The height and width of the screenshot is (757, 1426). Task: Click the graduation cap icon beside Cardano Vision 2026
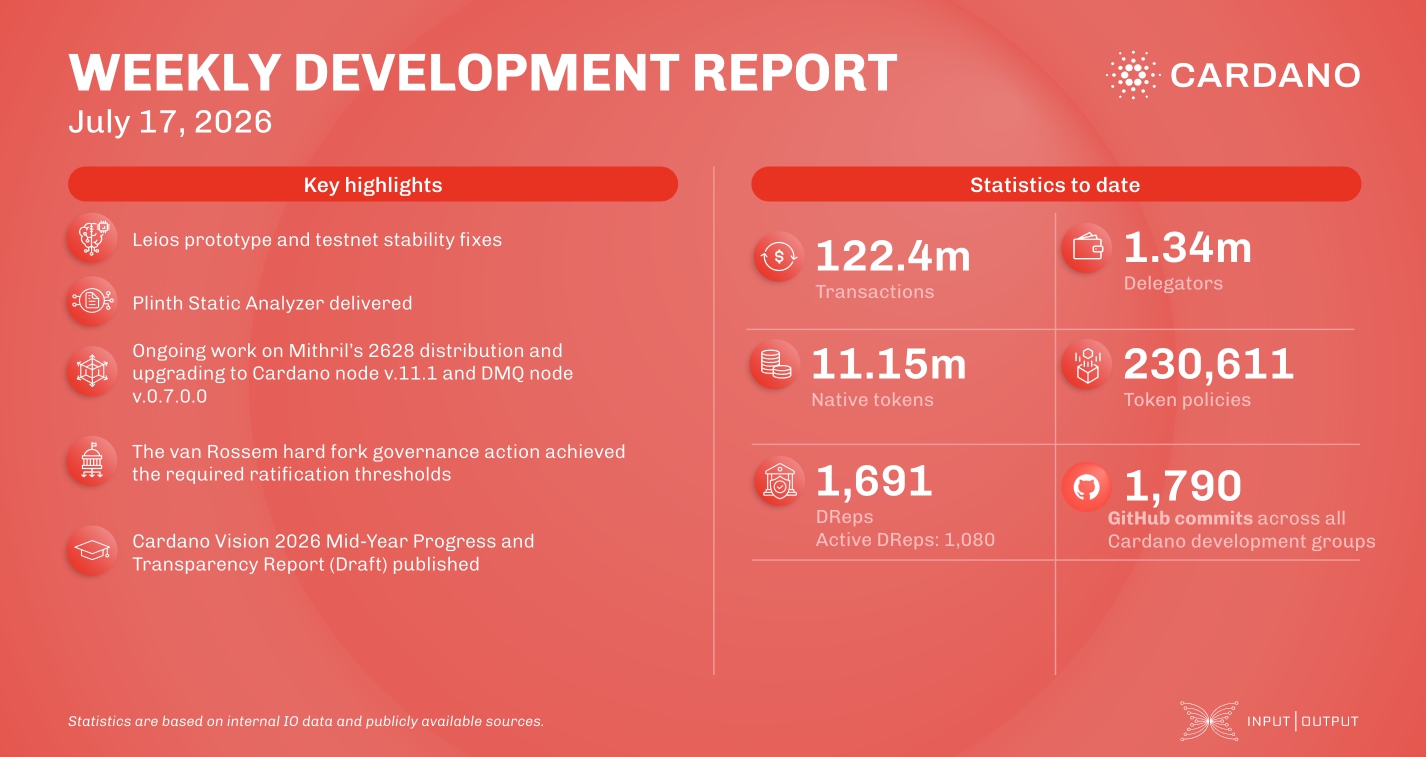coord(92,551)
